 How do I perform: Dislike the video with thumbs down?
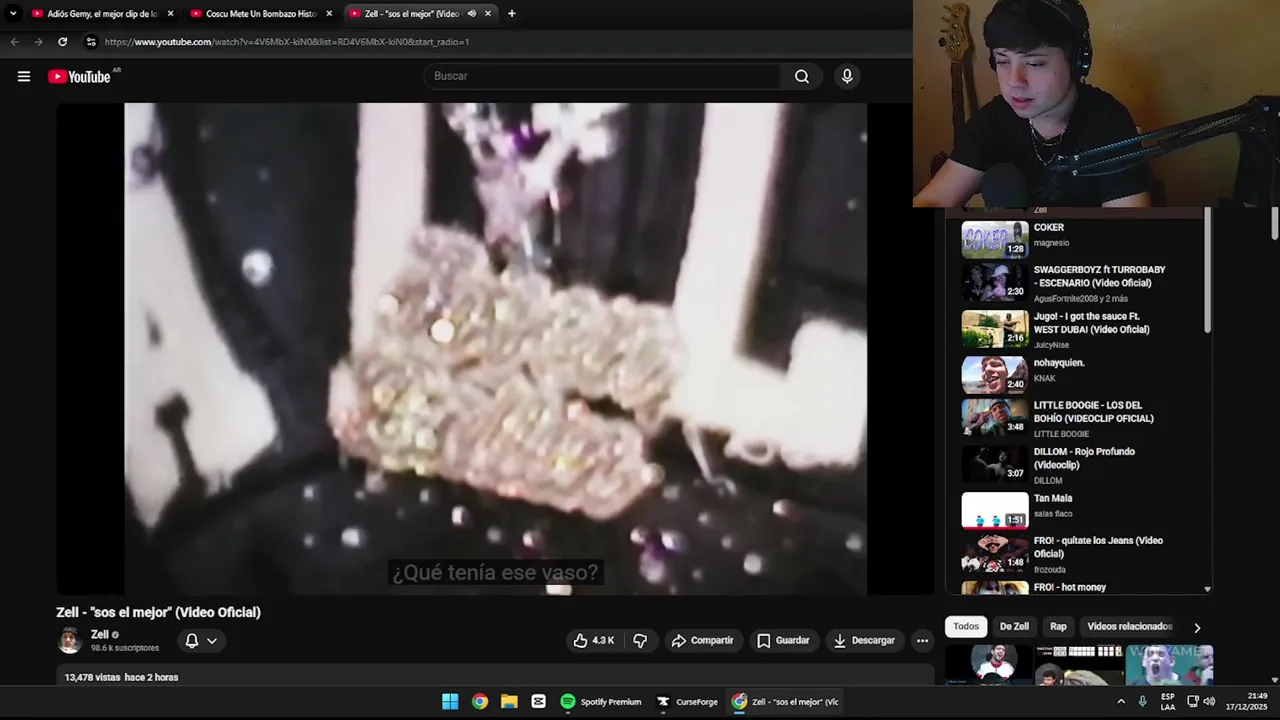point(640,640)
